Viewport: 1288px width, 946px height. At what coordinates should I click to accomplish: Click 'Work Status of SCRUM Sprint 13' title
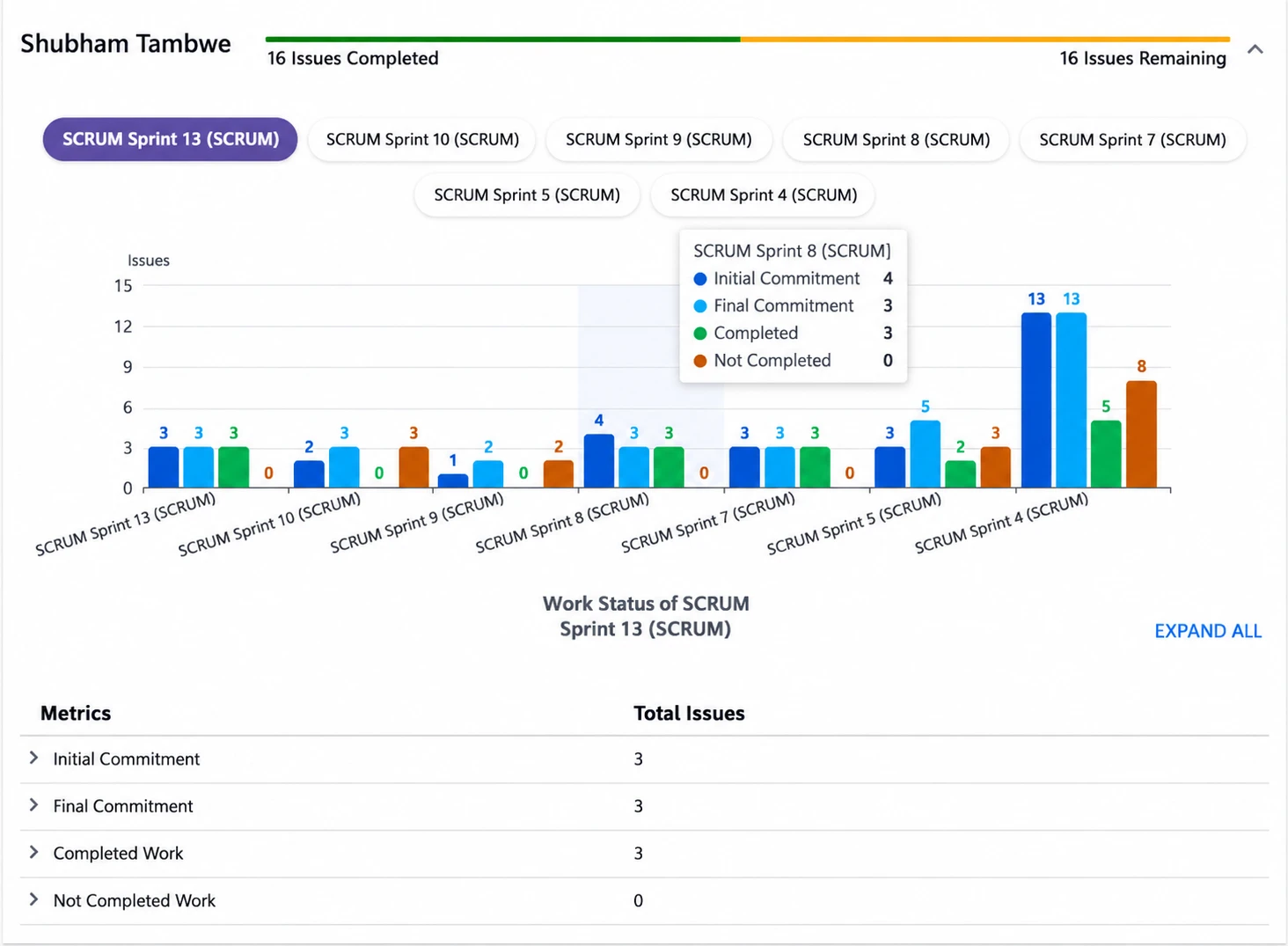coord(646,616)
